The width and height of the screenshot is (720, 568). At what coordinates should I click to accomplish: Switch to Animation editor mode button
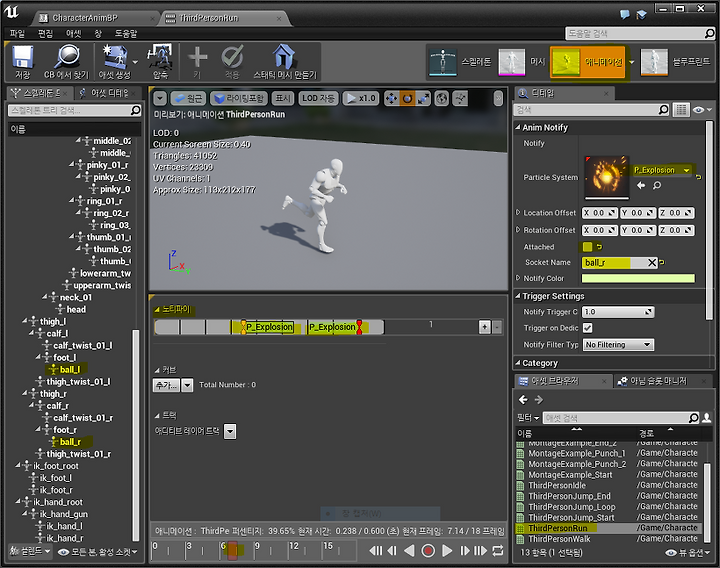click(588, 62)
